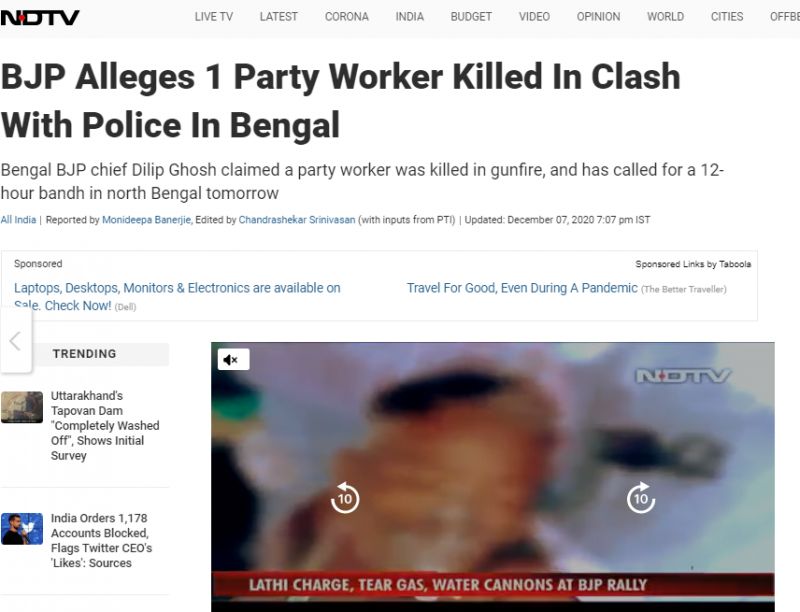
Task: Open Travel For Good sponsored link
Action: coord(522,288)
